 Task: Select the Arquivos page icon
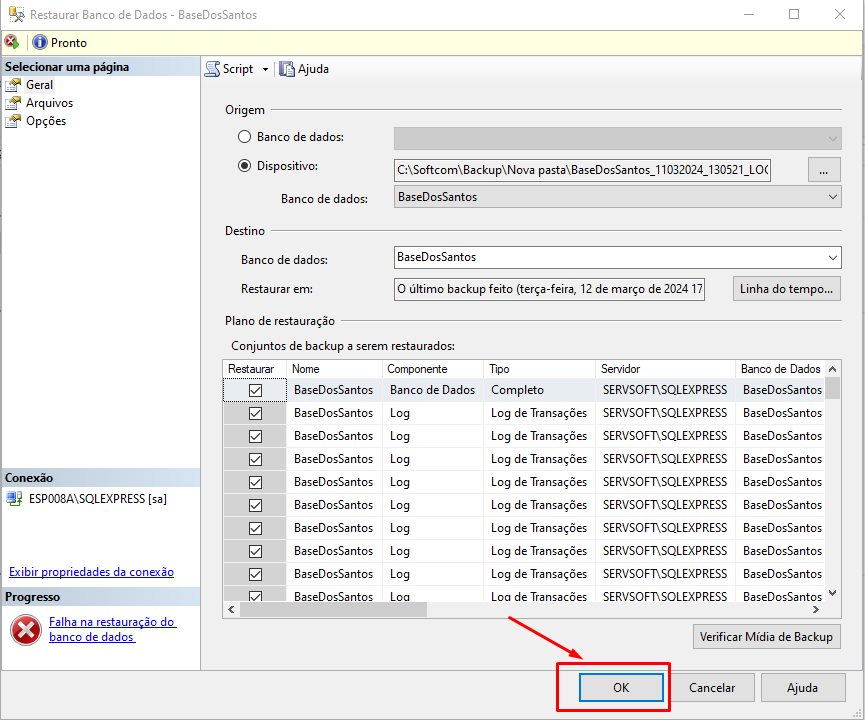point(13,103)
